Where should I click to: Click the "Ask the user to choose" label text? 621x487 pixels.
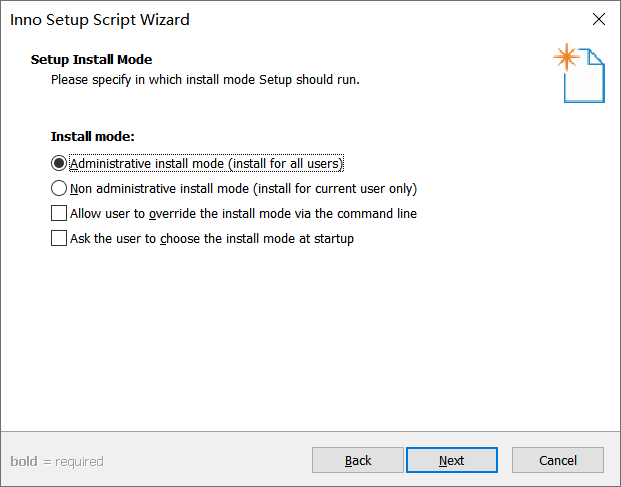tap(212, 238)
